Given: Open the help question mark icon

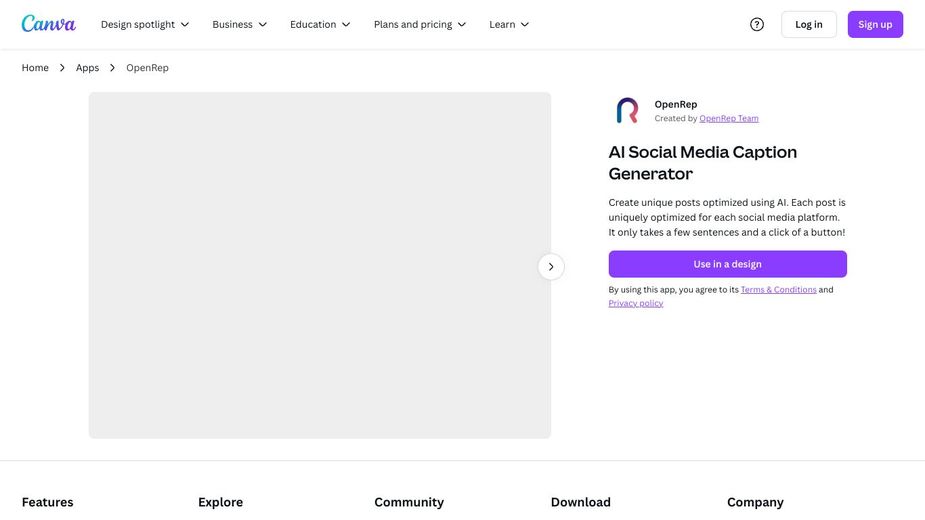Looking at the screenshot, I should point(757,24).
